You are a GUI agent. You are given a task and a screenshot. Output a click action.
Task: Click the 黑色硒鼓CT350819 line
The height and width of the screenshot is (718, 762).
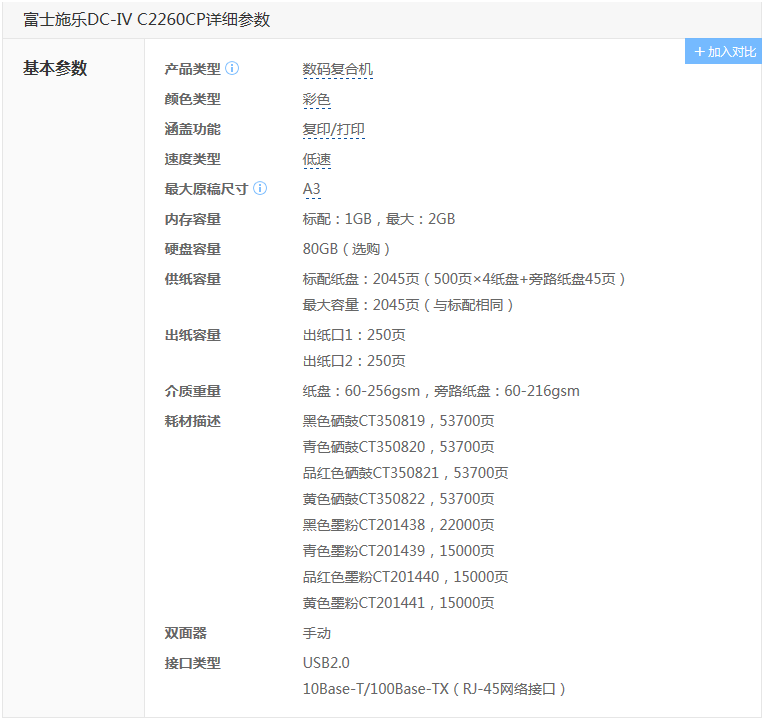[398, 421]
